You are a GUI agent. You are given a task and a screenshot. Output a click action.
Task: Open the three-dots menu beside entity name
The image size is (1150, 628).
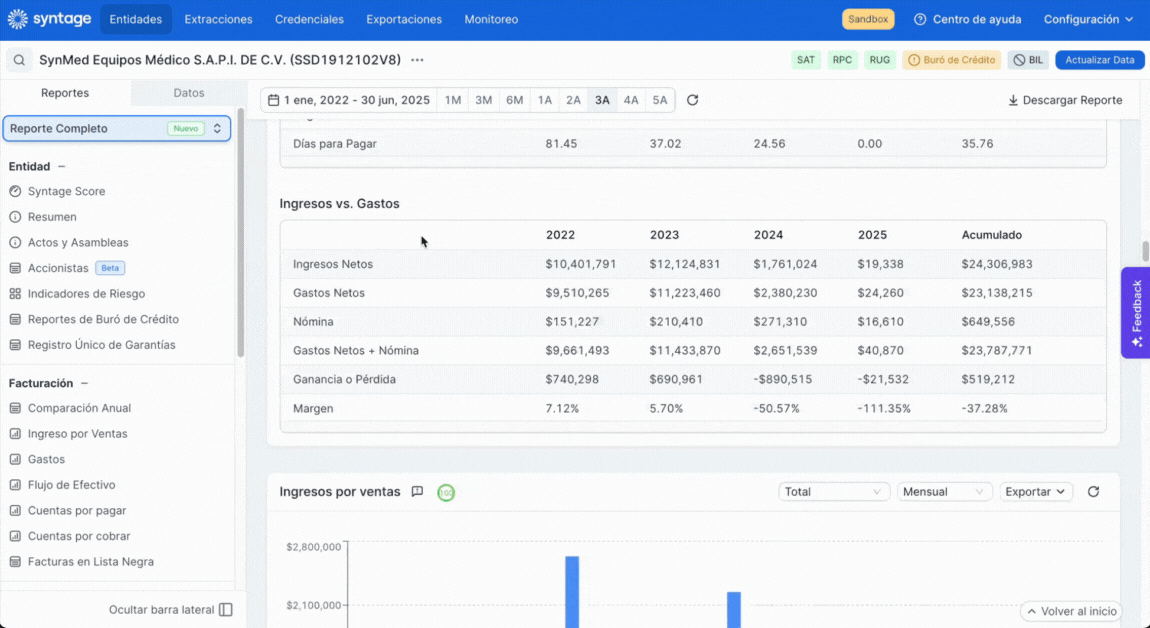417,60
